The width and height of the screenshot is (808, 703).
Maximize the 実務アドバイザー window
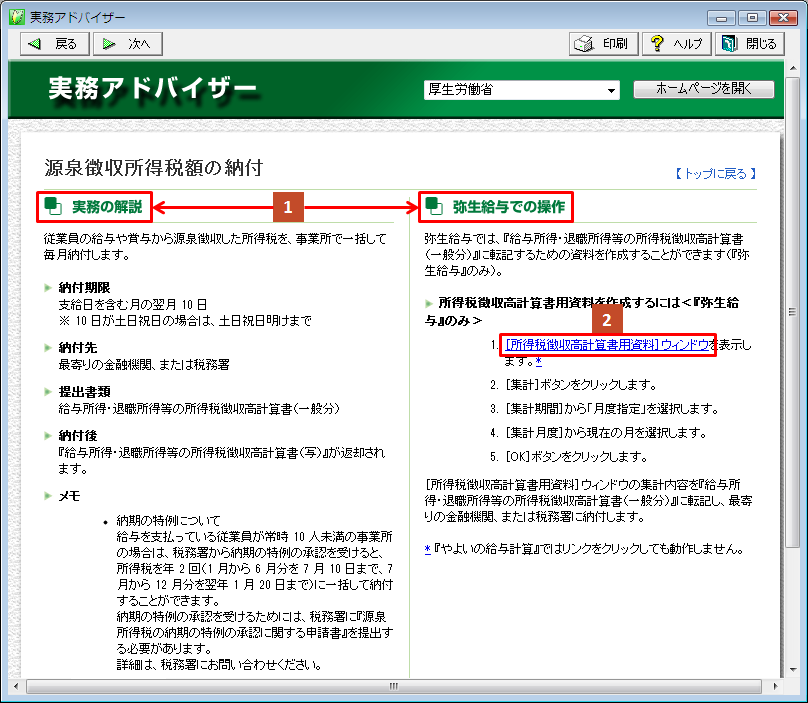(752, 18)
